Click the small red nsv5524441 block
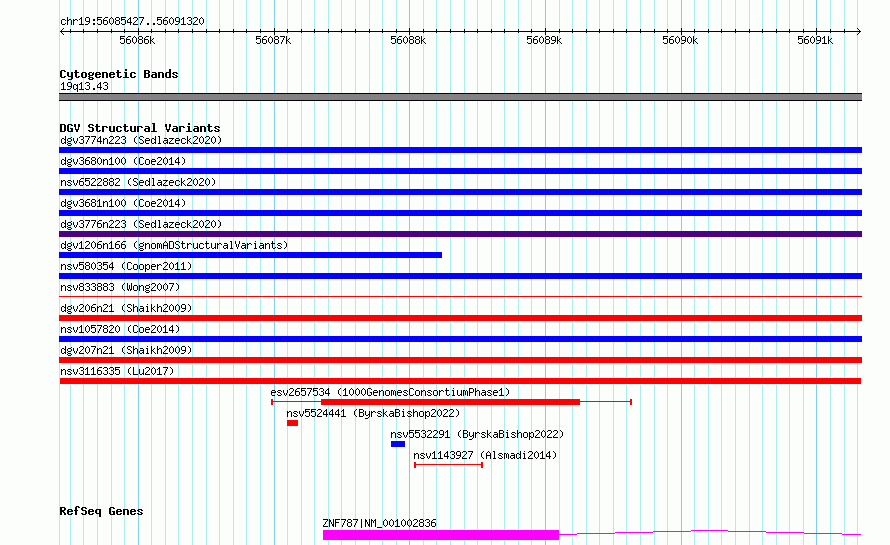Image resolution: width=890 pixels, height=545 pixels. [292, 423]
